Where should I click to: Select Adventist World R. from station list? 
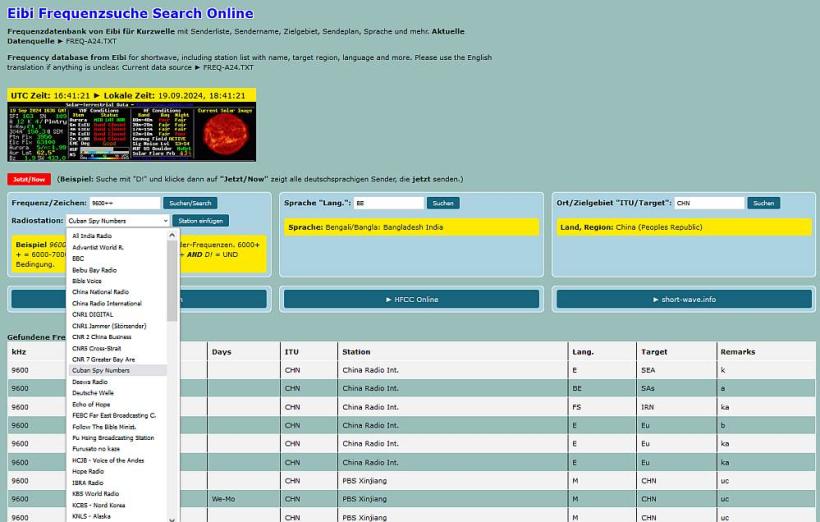pos(118,247)
